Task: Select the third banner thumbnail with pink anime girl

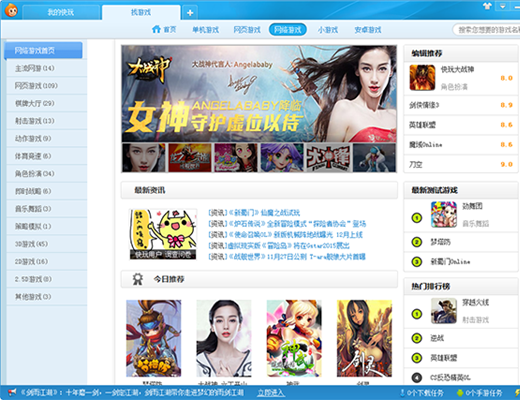Action: tap(236, 158)
